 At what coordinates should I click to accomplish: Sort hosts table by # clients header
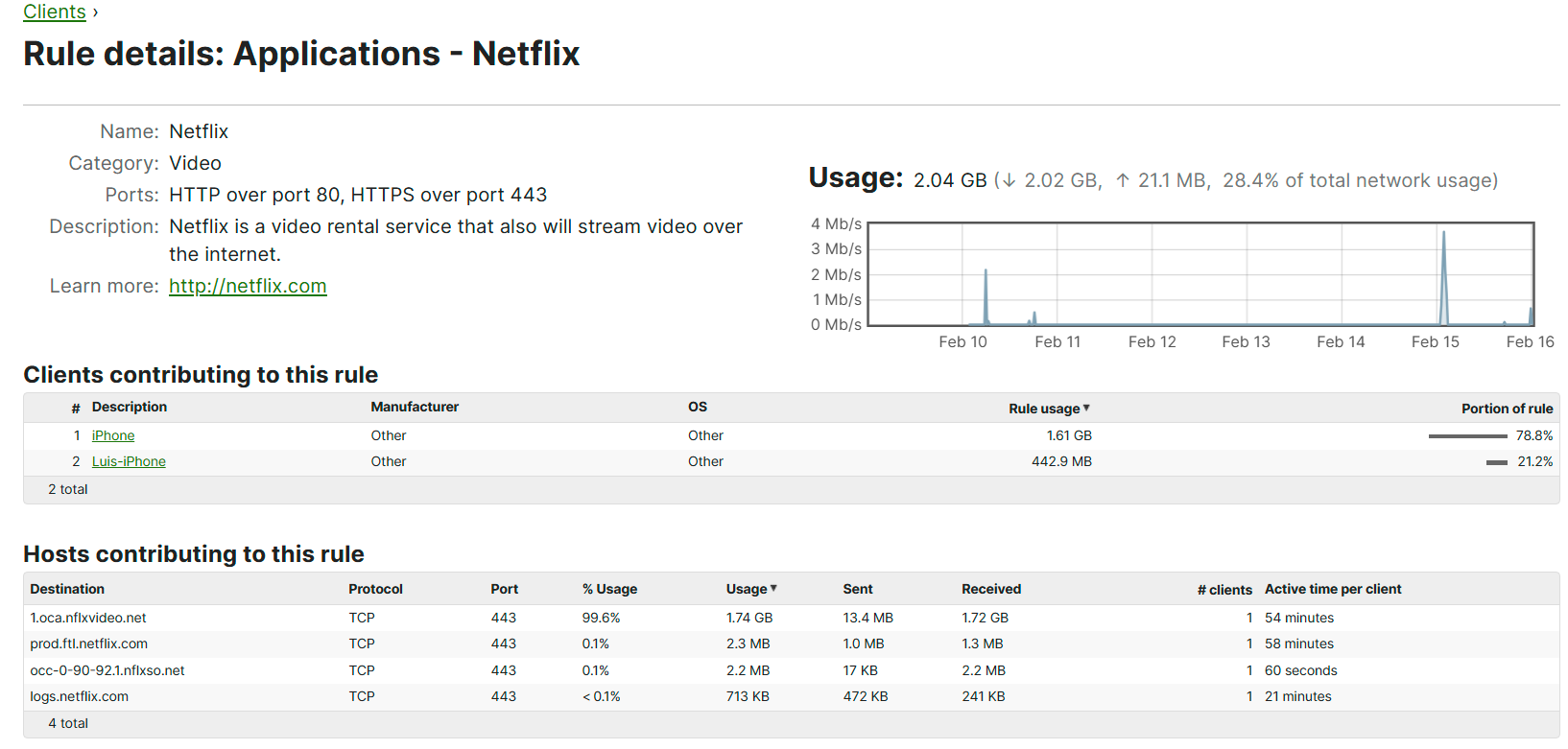click(1224, 590)
